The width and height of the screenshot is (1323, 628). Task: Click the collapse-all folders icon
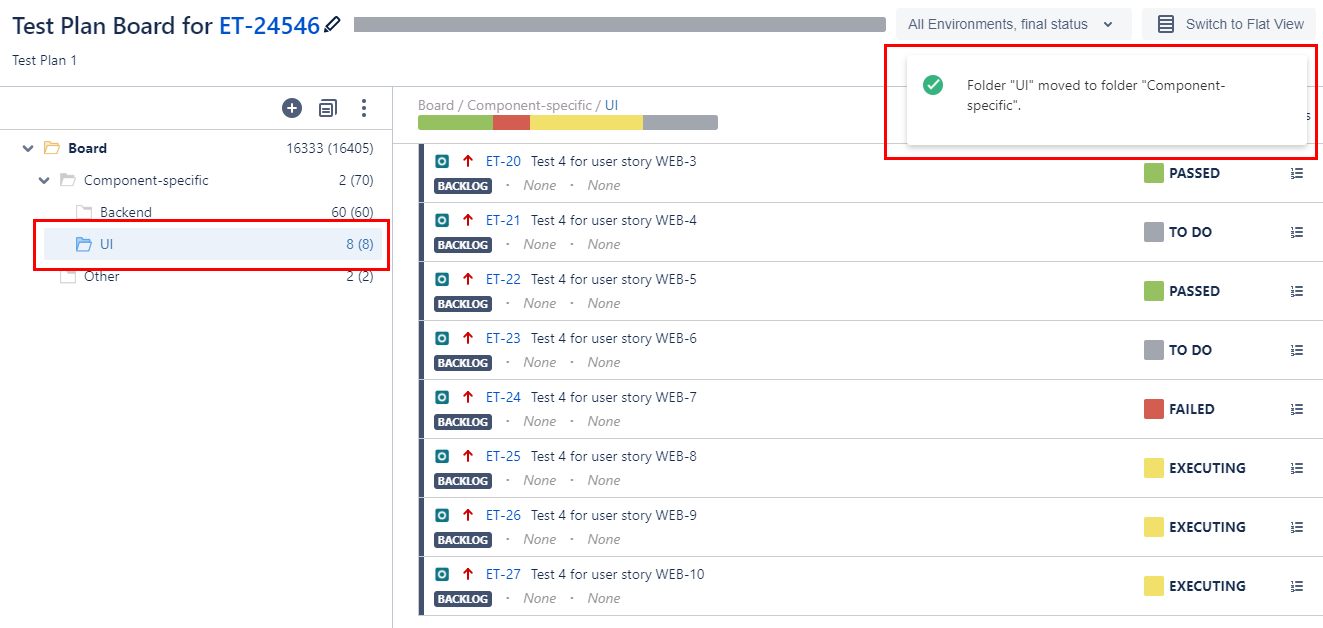click(x=328, y=108)
